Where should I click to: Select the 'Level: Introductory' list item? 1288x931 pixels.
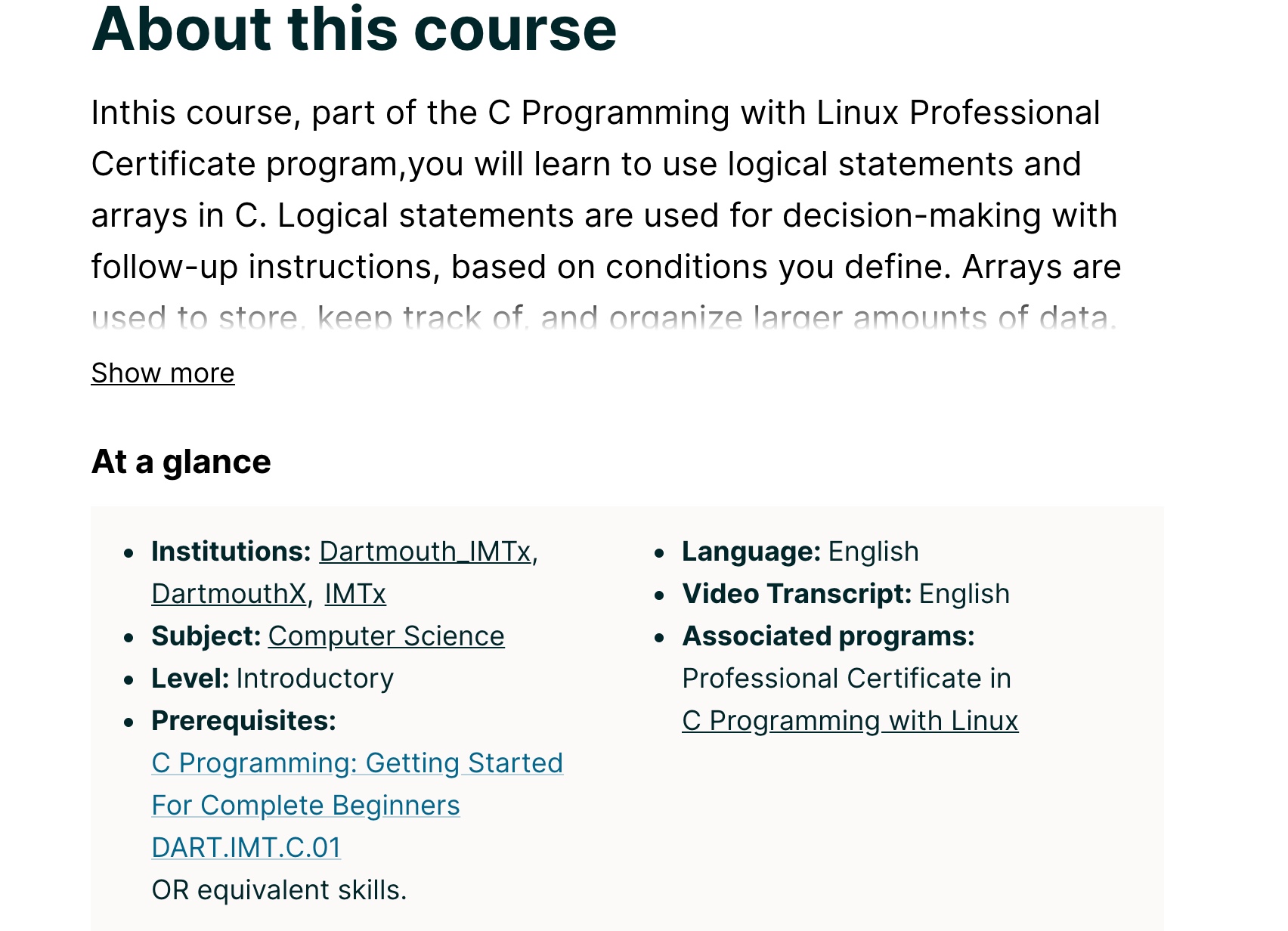(272, 679)
